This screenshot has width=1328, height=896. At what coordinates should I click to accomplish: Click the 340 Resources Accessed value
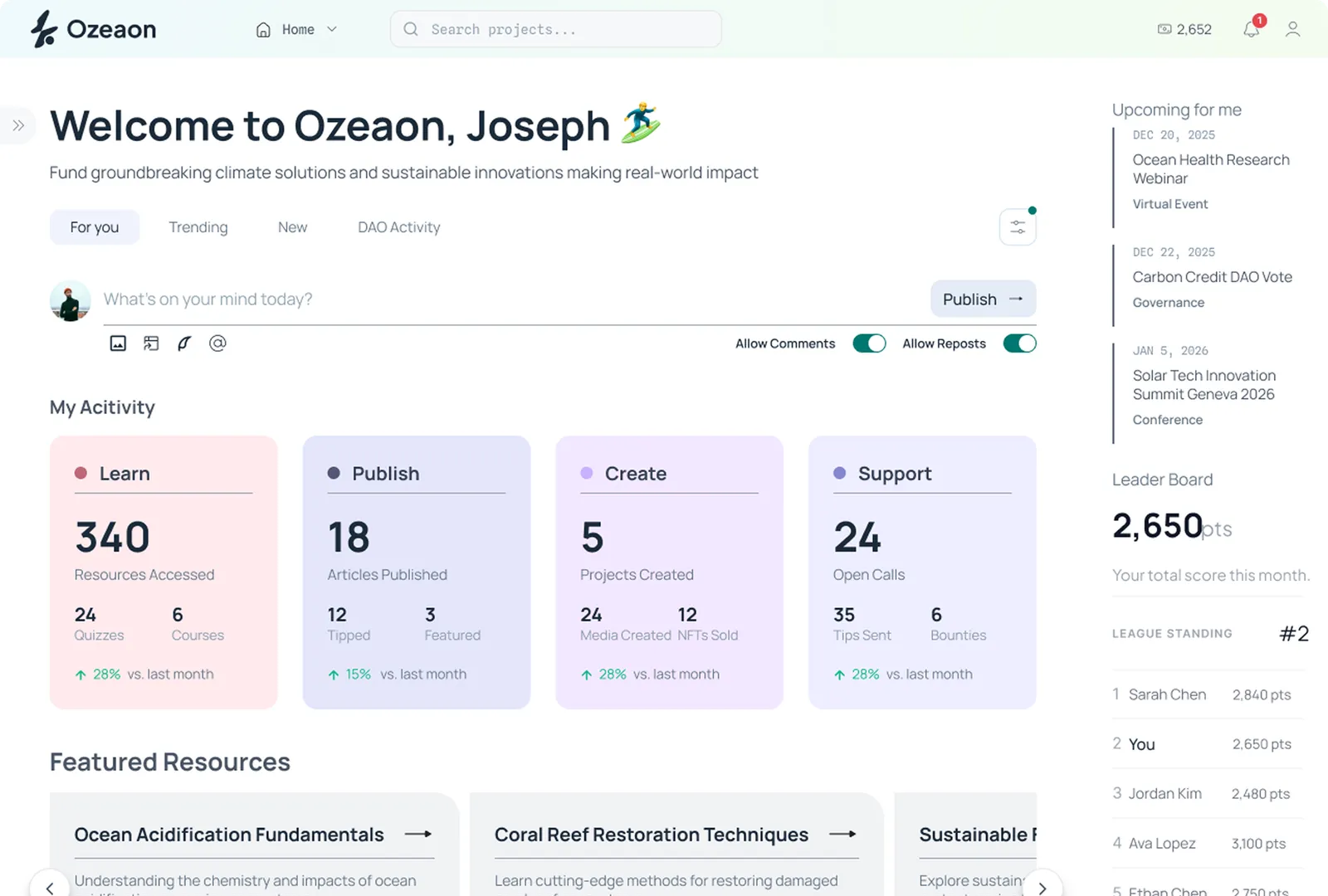click(x=113, y=538)
